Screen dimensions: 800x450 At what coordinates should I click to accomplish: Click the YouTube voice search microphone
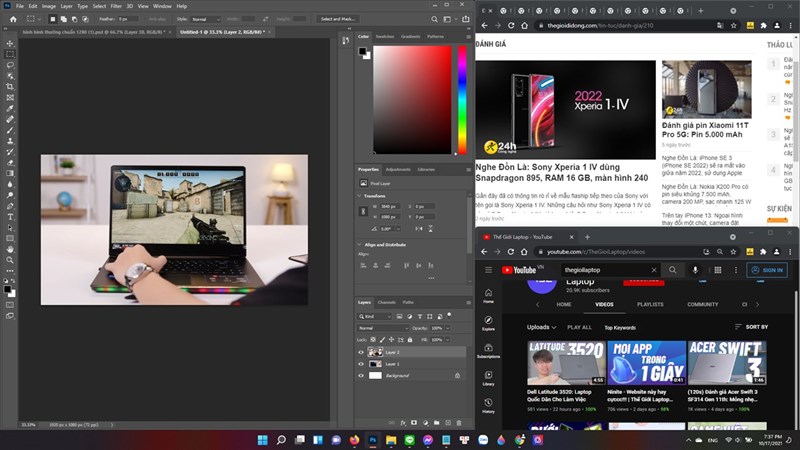695,270
